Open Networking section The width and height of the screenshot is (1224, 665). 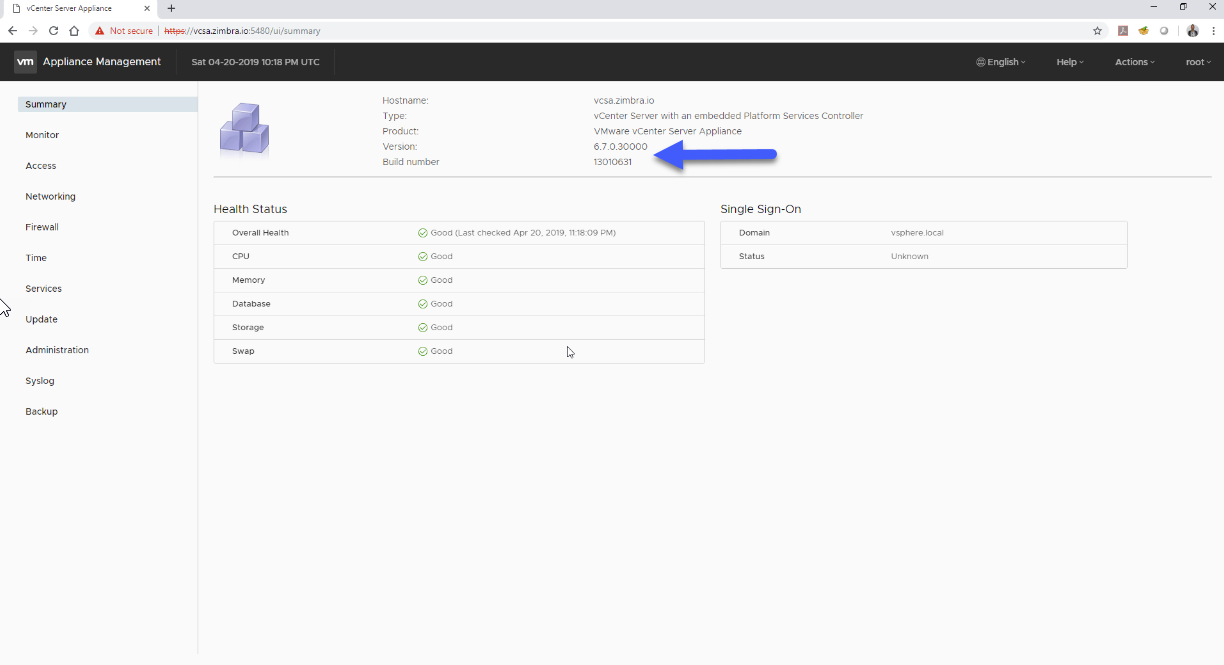(x=50, y=197)
